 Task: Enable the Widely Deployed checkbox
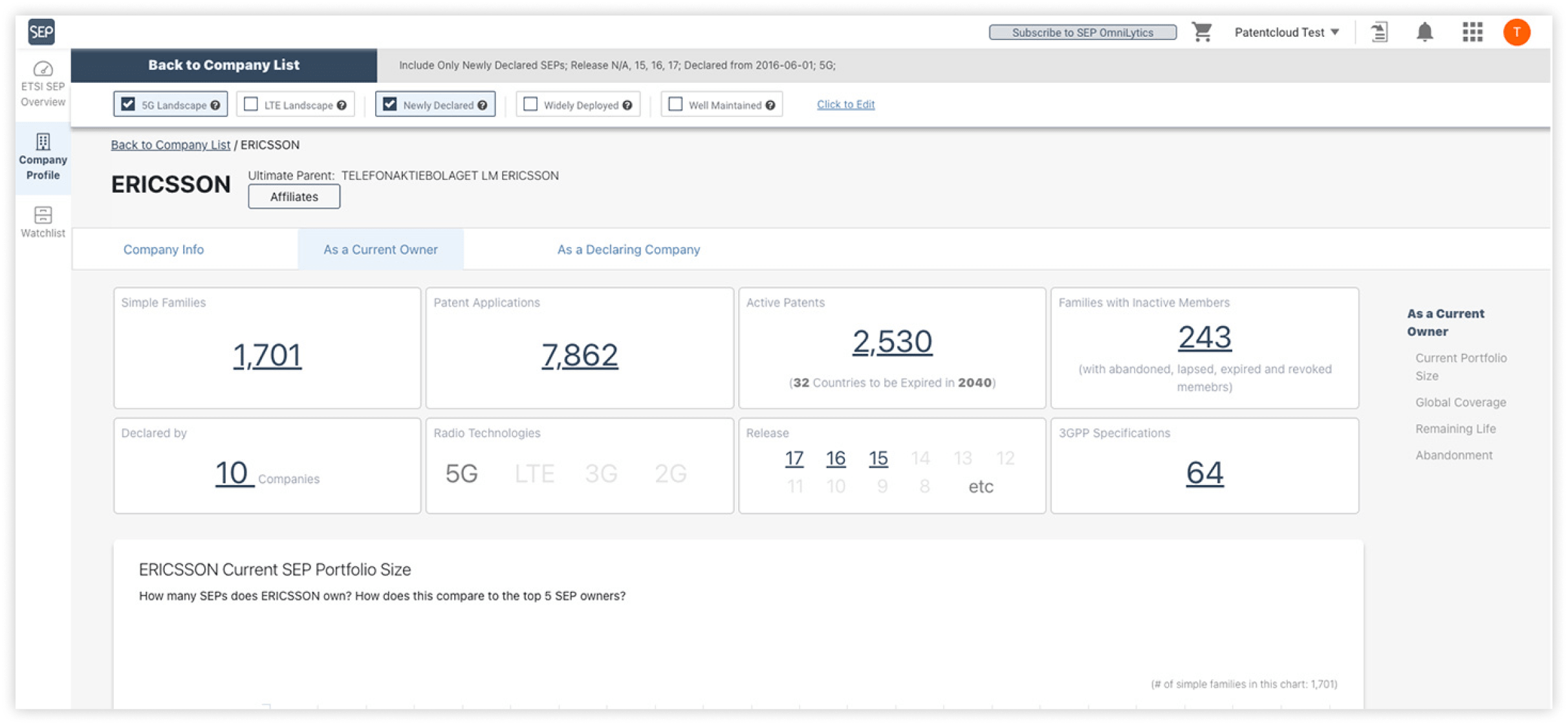point(530,104)
